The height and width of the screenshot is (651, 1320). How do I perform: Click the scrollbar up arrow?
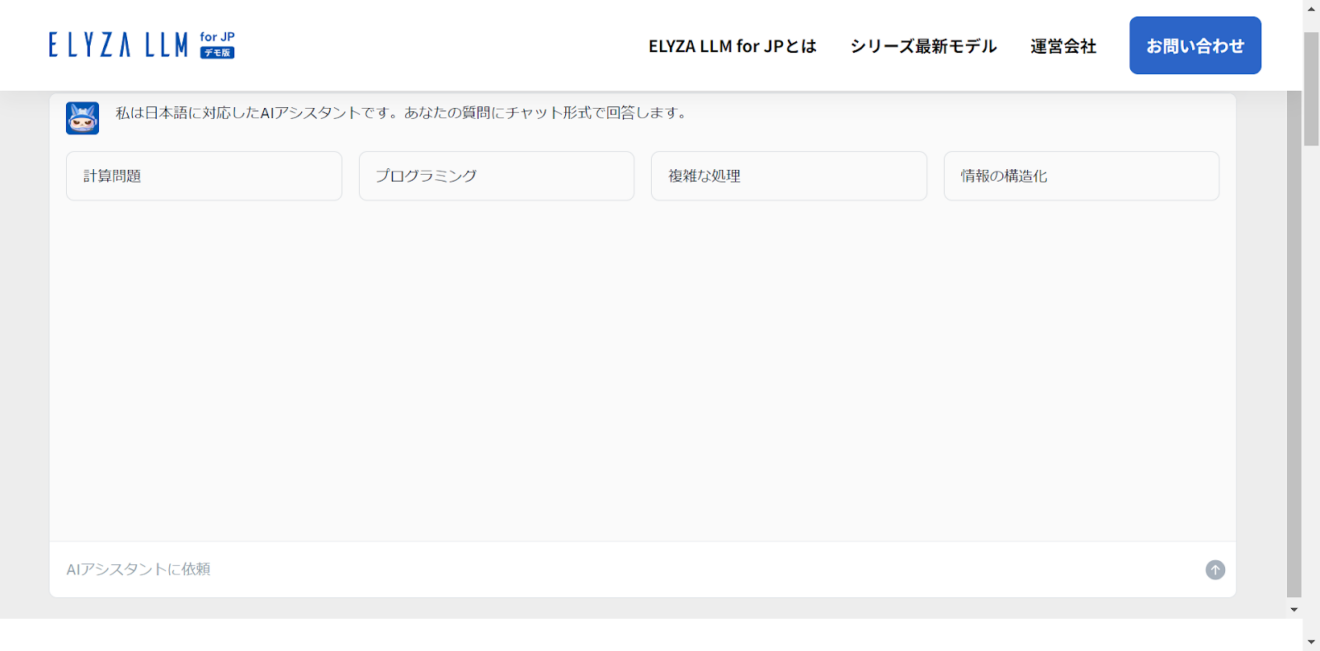point(1311,8)
